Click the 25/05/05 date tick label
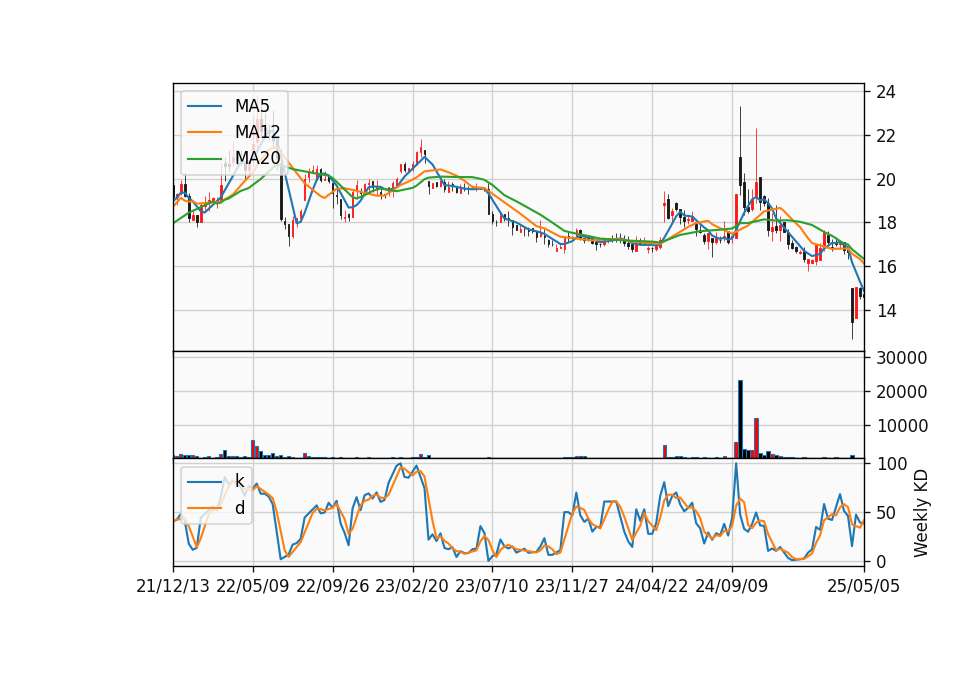Viewport: 960px width, 690px height. pos(863,586)
